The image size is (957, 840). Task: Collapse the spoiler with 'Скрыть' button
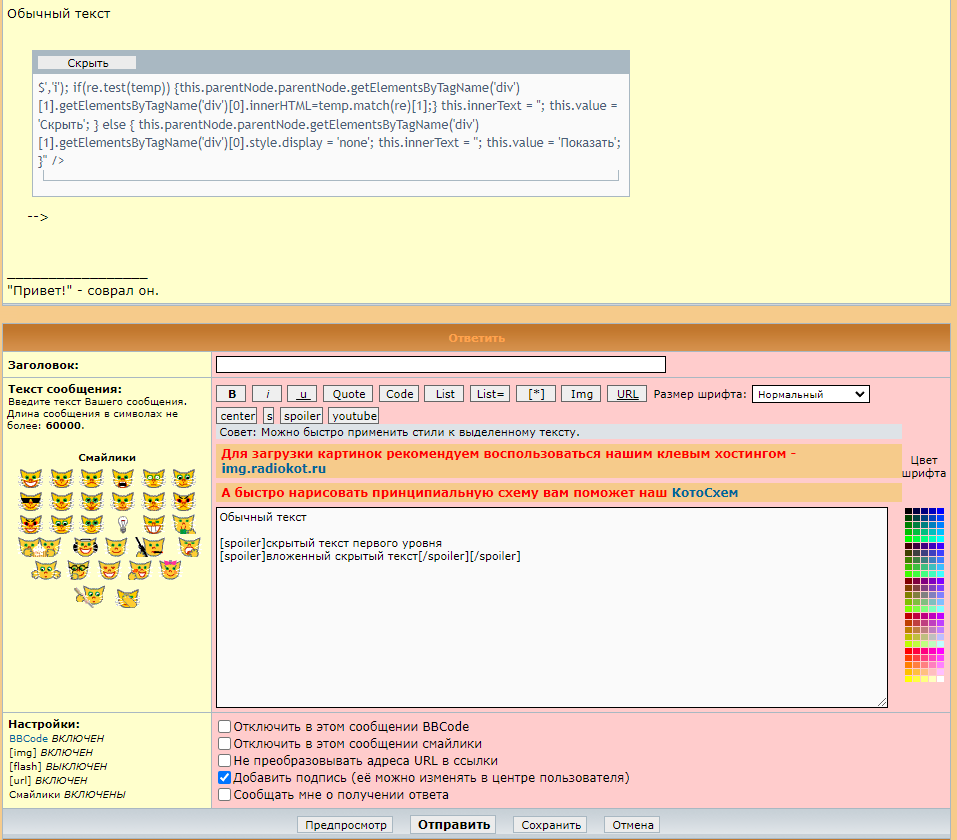click(87, 63)
